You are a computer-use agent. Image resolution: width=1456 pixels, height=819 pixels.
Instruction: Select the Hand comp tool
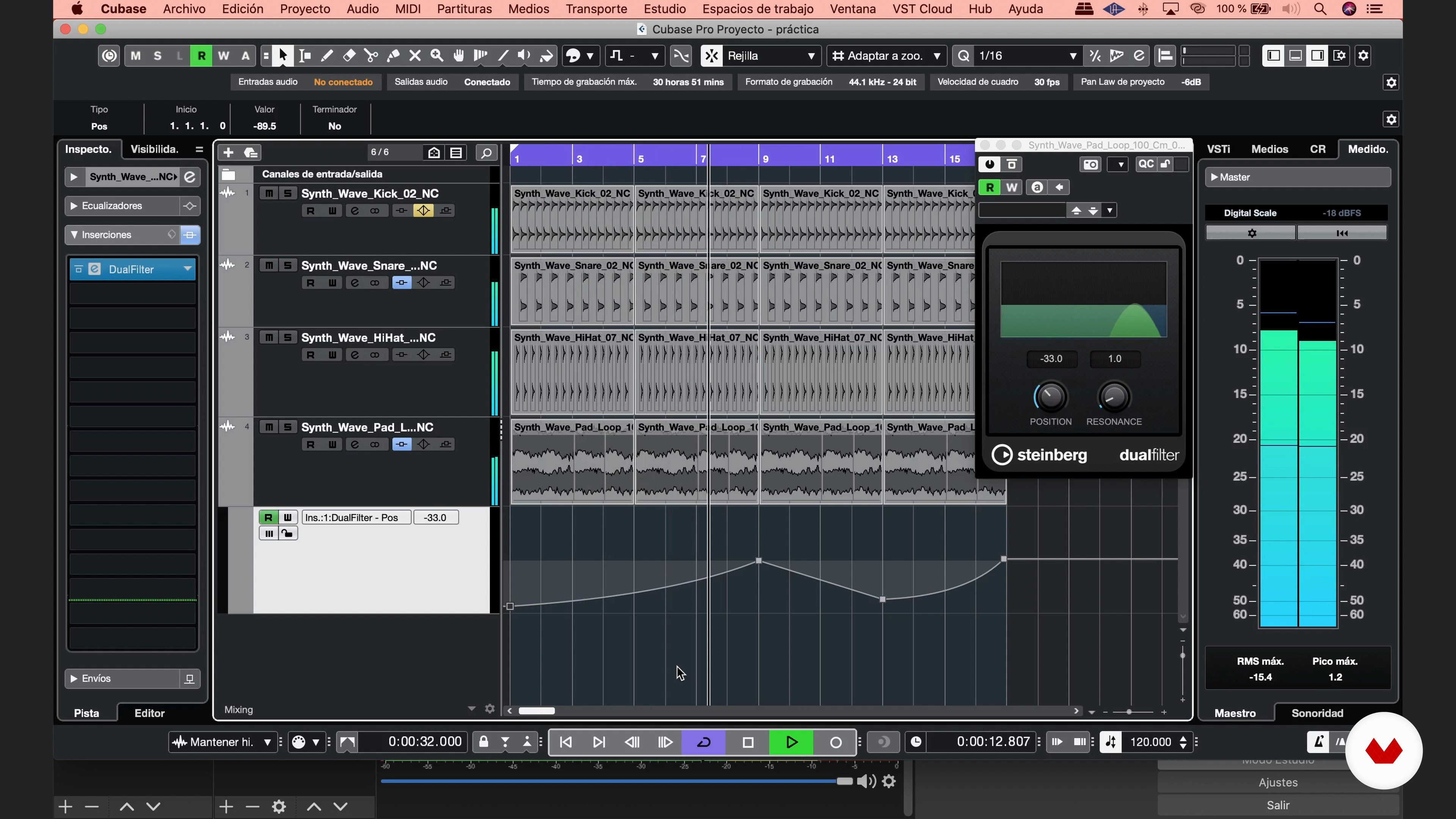pyautogui.click(x=459, y=55)
